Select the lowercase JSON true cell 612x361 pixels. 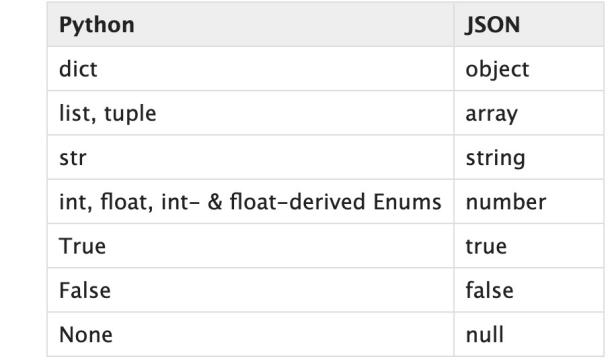pos(529,246)
